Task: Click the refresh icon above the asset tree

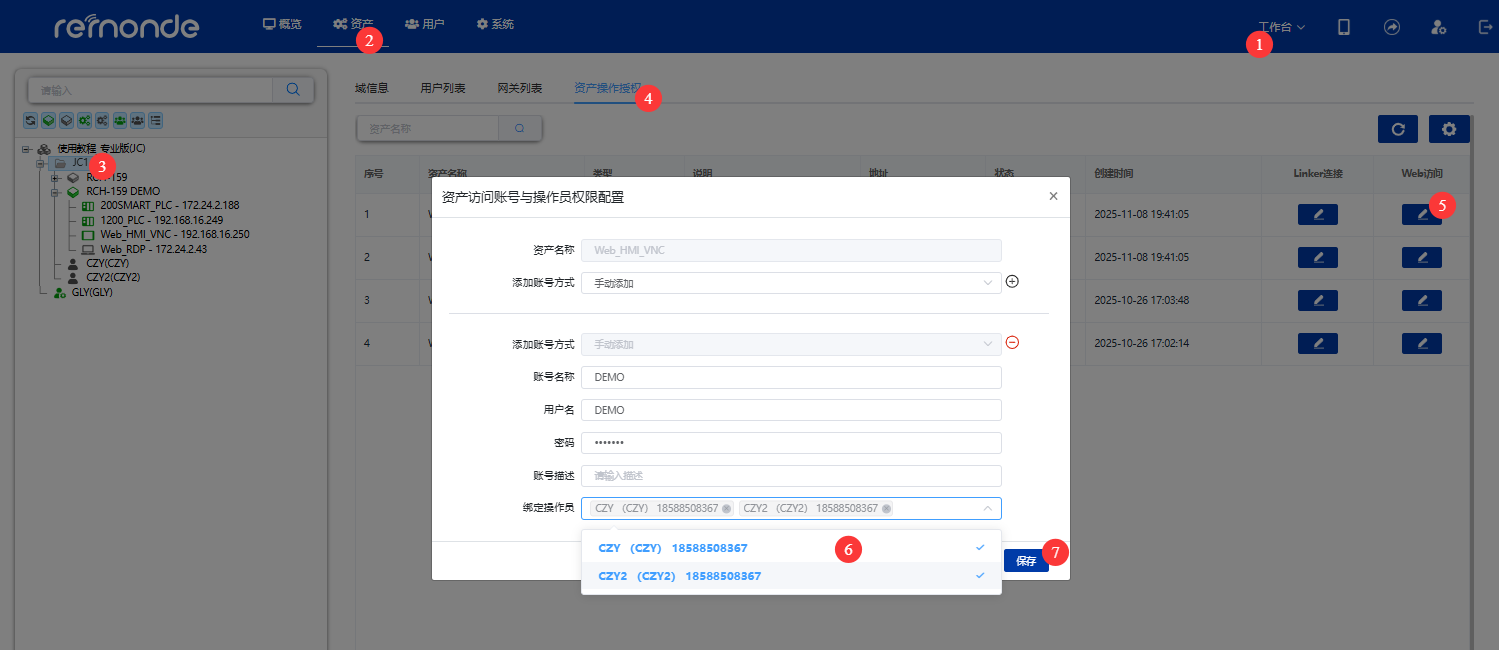Action: pos(30,120)
